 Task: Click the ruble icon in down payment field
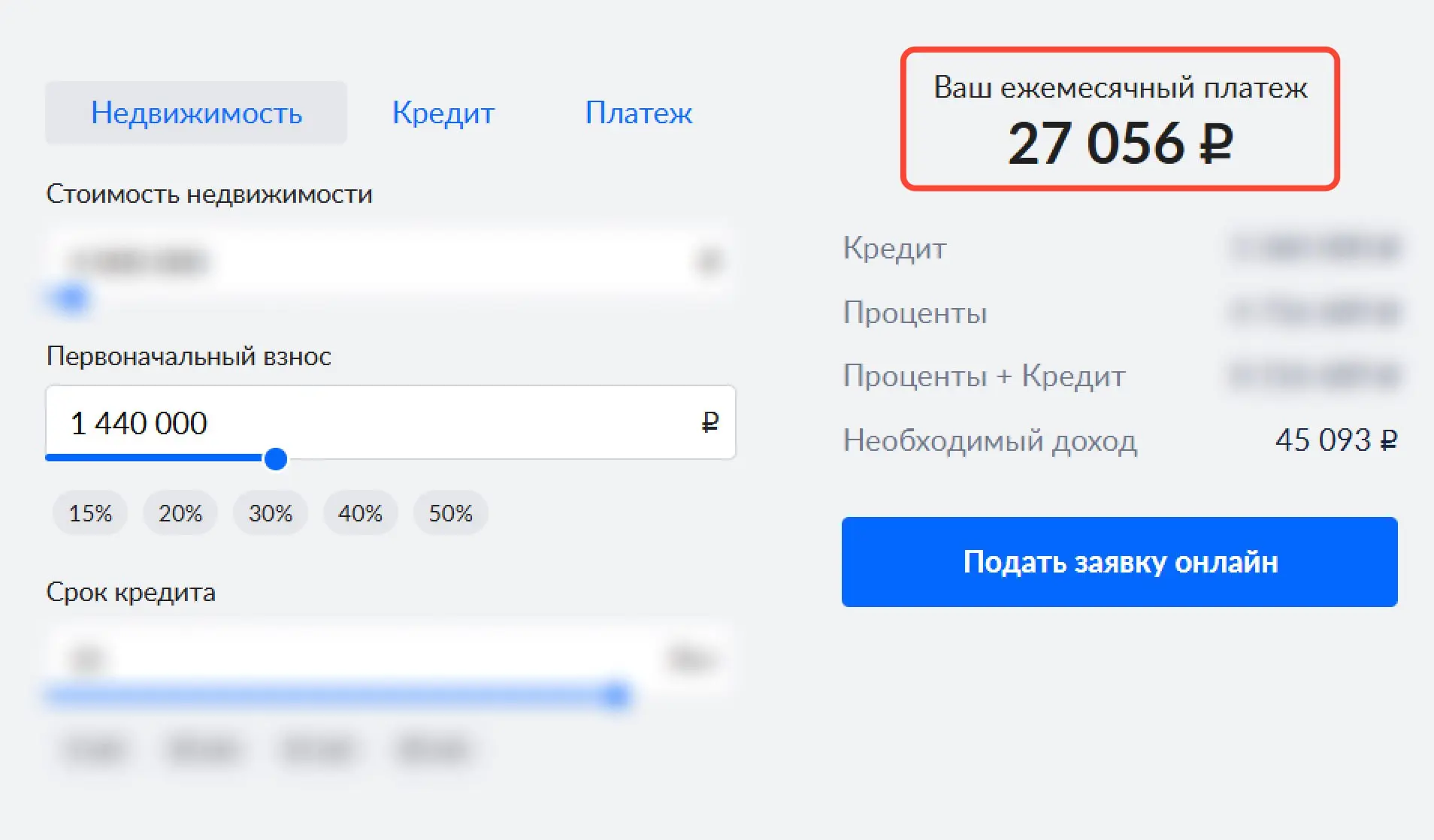point(709,422)
